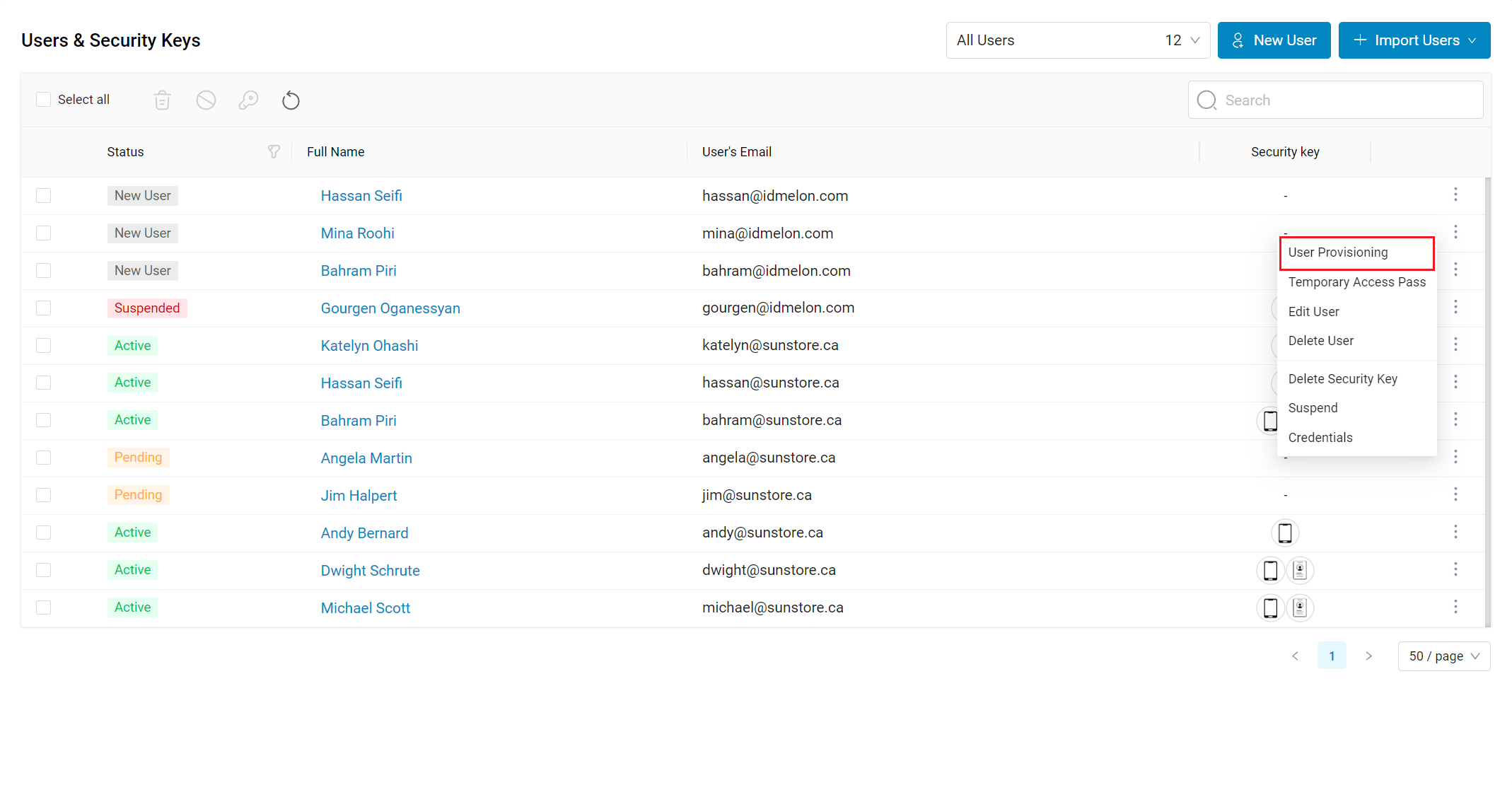The width and height of the screenshot is (1512, 785).
Task: Choose Temporary Access Pass menu item
Action: [x=1356, y=282]
